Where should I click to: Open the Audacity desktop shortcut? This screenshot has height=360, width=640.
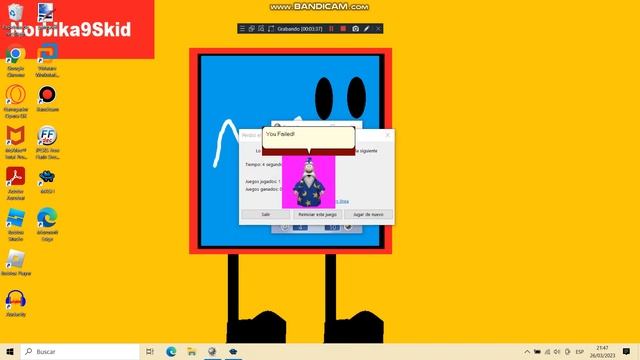pyautogui.click(x=16, y=303)
